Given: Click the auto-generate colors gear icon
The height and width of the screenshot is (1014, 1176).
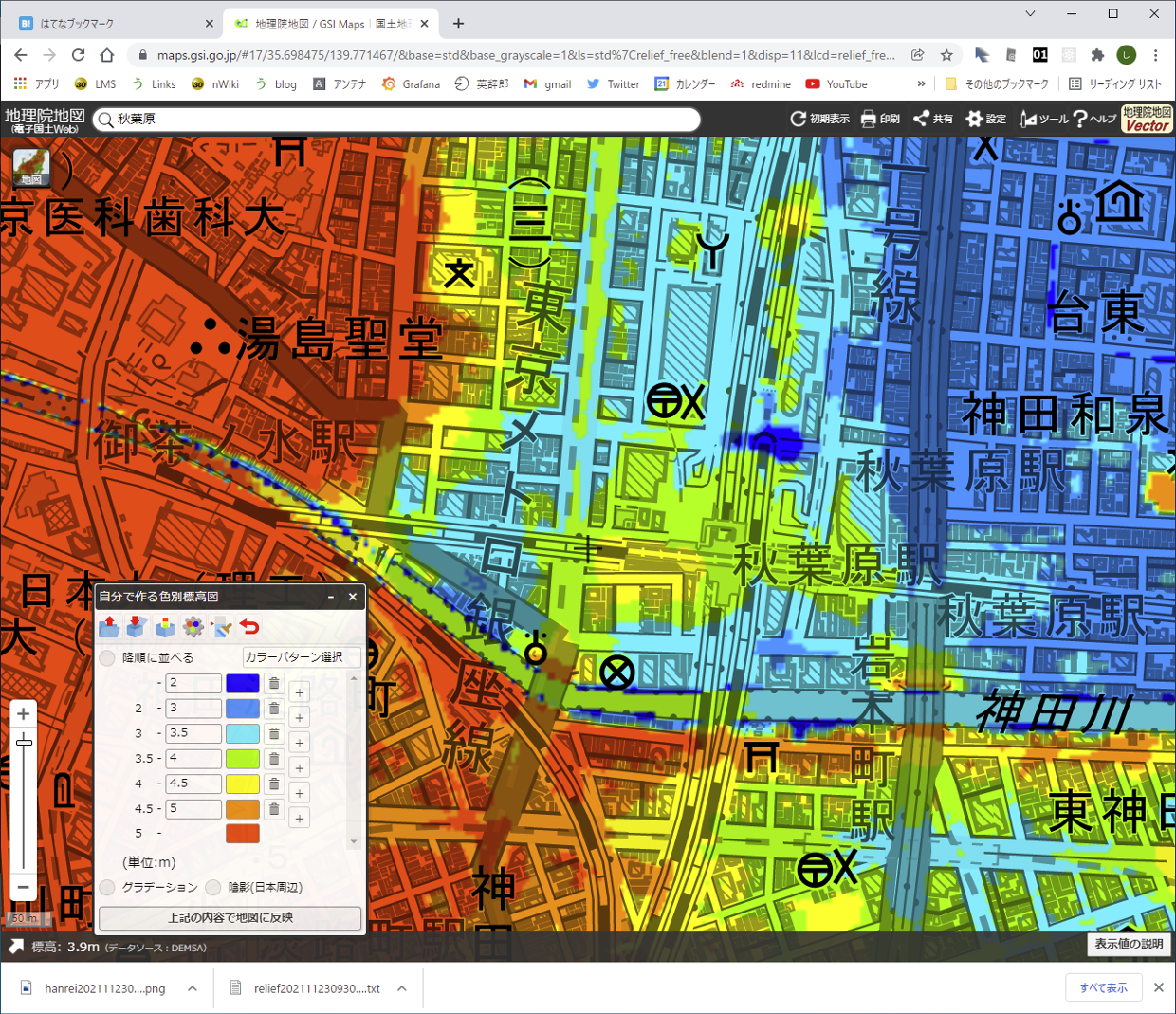Looking at the screenshot, I should pos(193,627).
